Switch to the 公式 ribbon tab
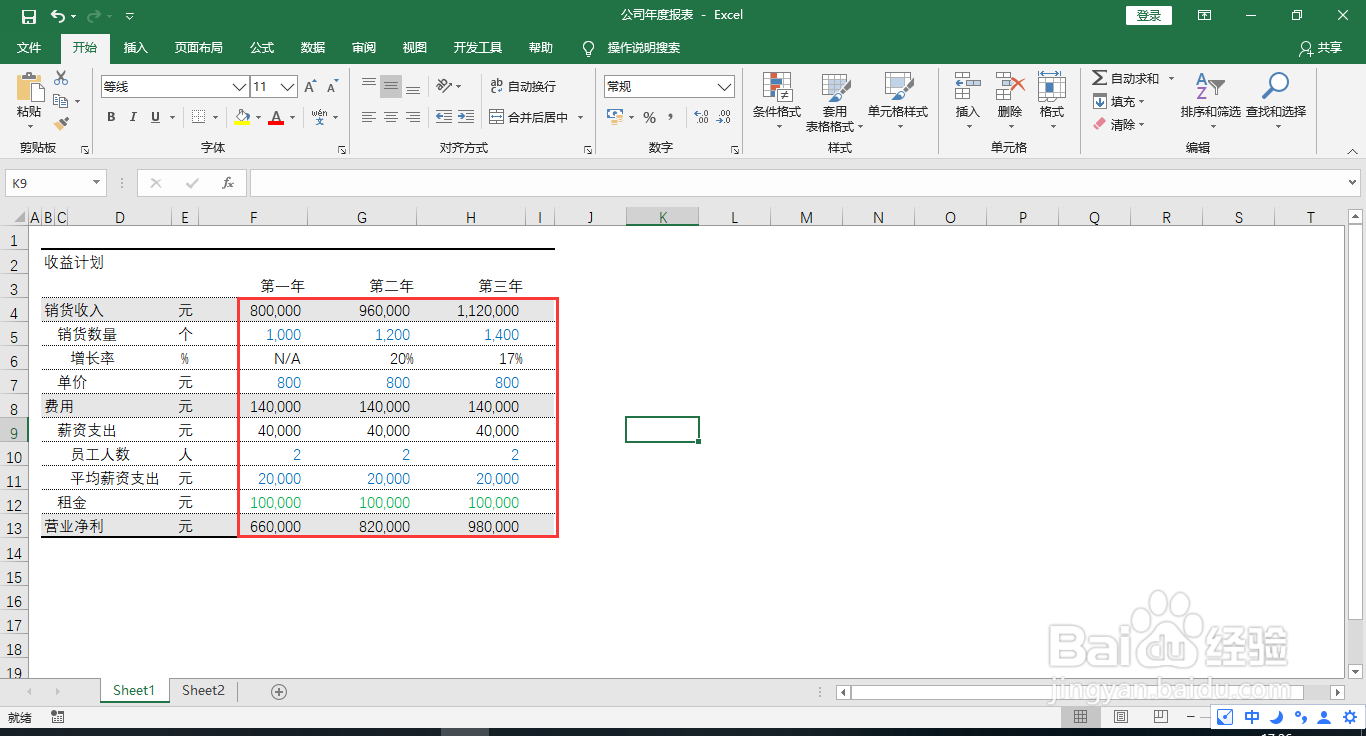The height and width of the screenshot is (736, 1366). coord(262,47)
